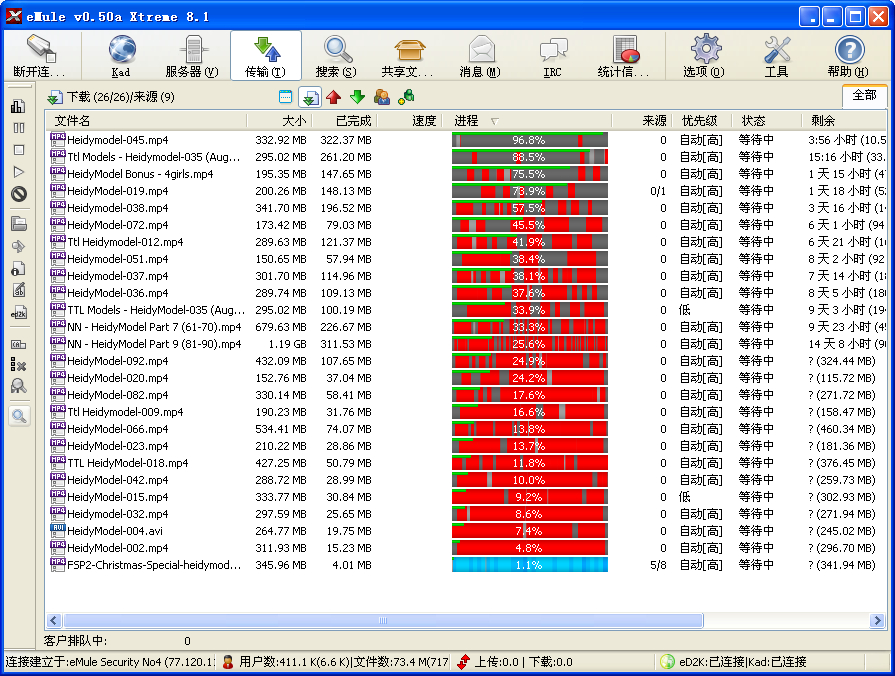Click the Stop download square icon
Screen dimensions: 895x676
[x=19, y=150]
